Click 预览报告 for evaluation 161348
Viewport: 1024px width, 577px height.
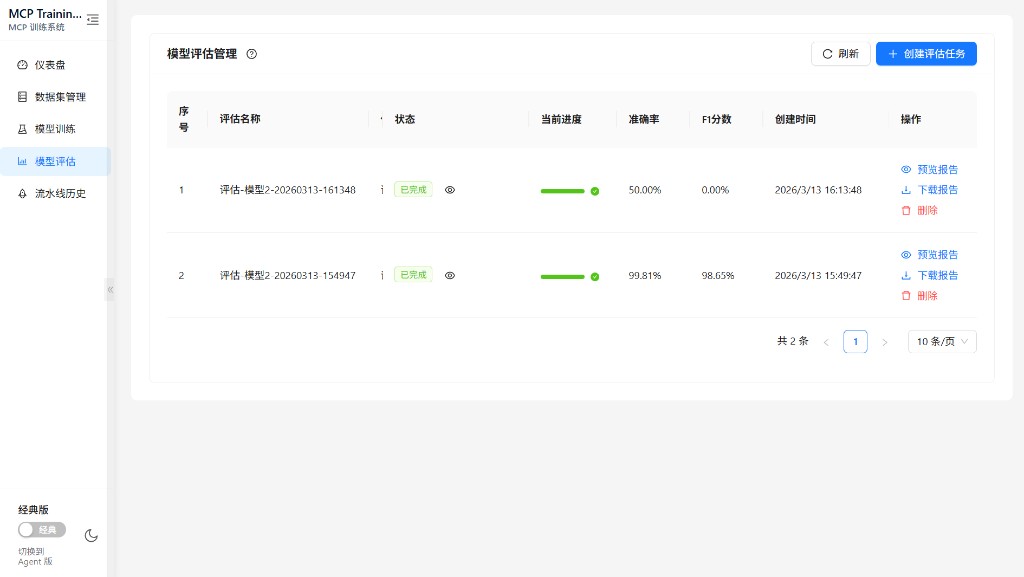(x=929, y=170)
